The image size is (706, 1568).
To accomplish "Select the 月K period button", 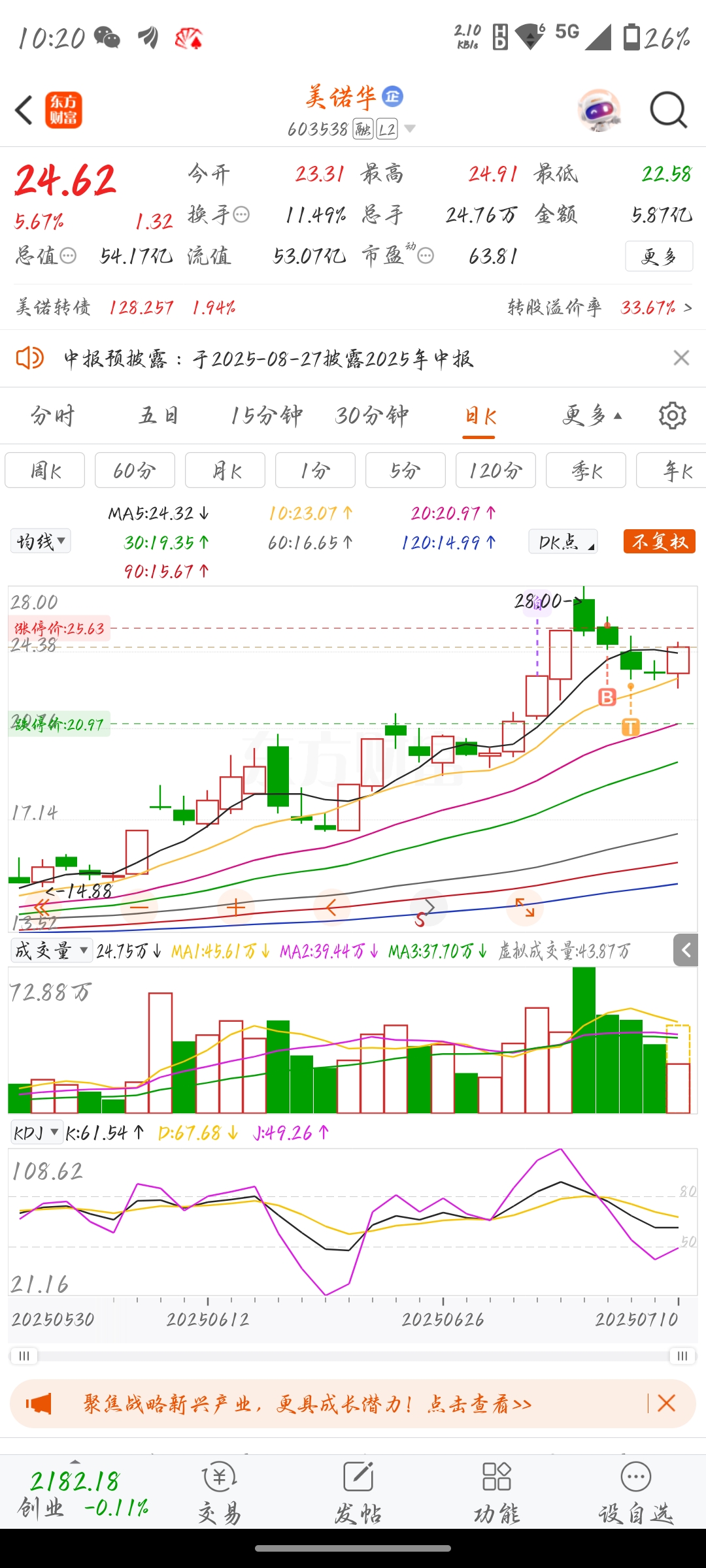I will (x=225, y=470).
